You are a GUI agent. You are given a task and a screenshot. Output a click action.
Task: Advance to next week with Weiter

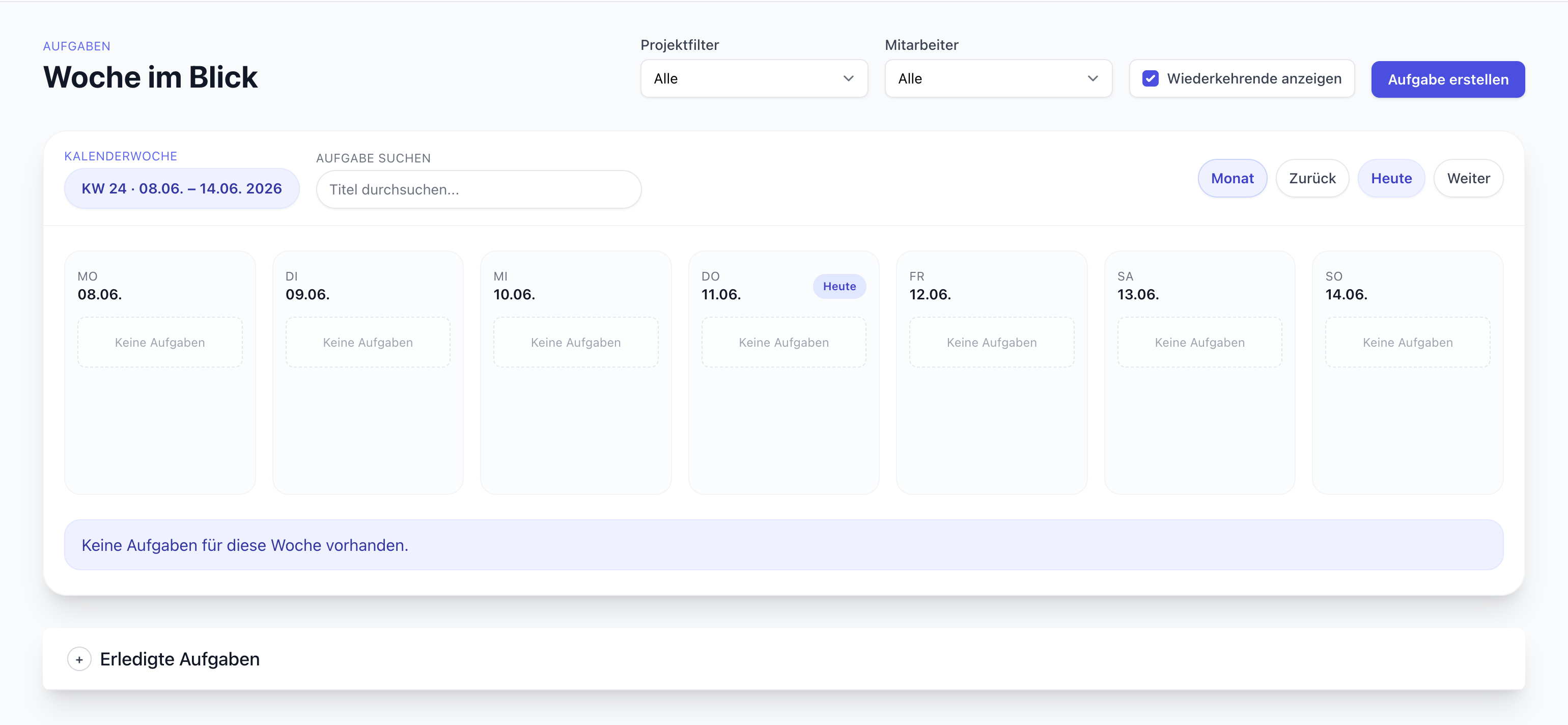click(1468, 178)
